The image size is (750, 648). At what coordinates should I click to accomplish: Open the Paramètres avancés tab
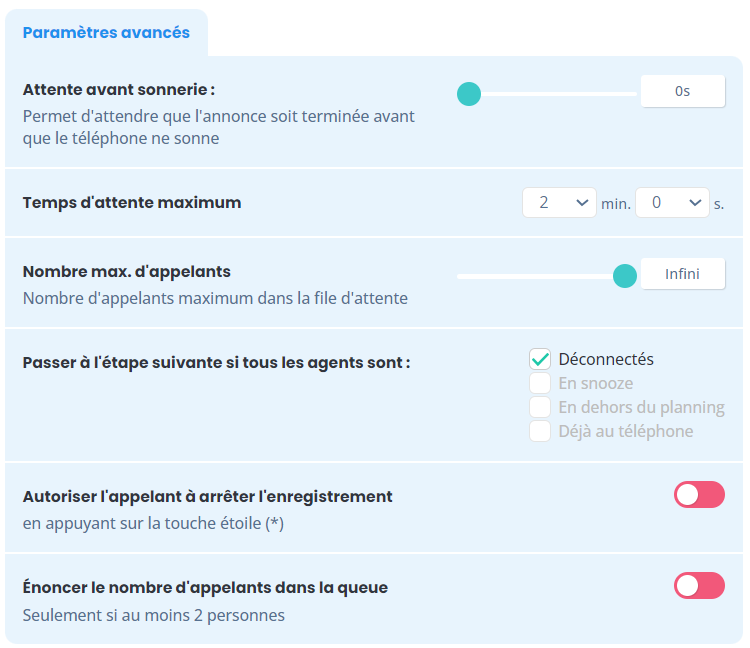coord(106,33)
